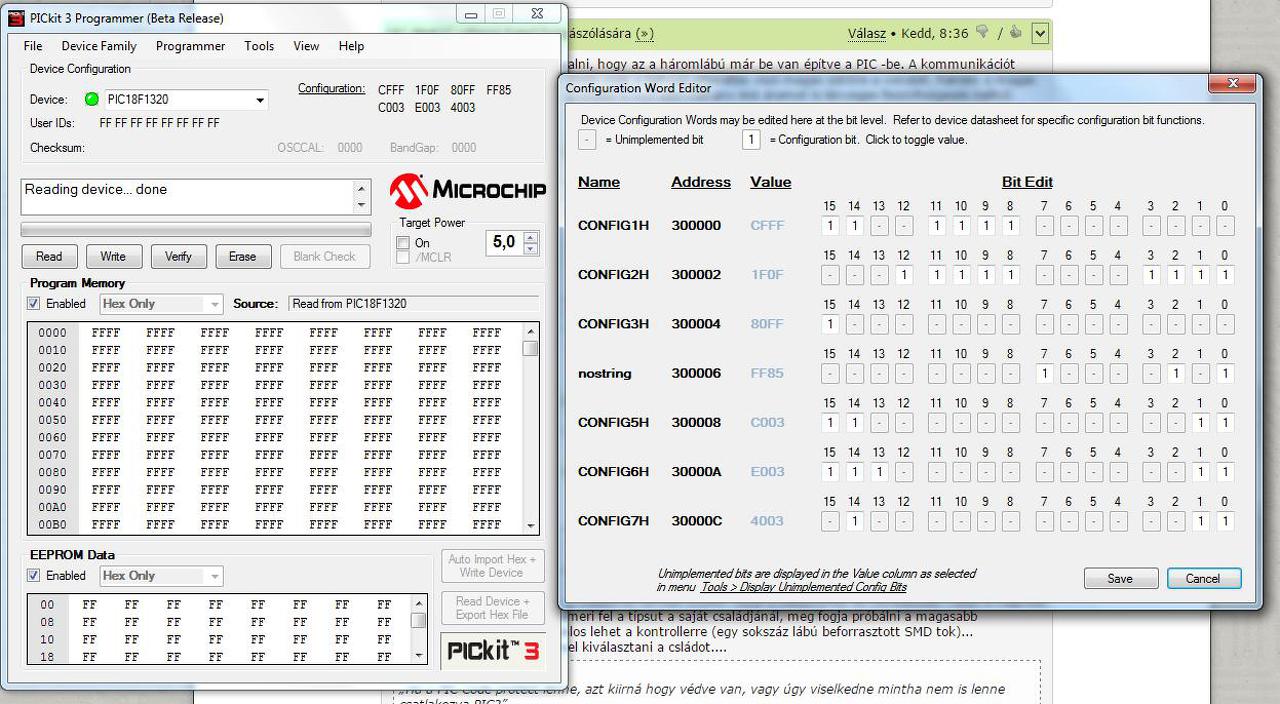
Task: Click the programming progress bar
Action: [196, 230]
